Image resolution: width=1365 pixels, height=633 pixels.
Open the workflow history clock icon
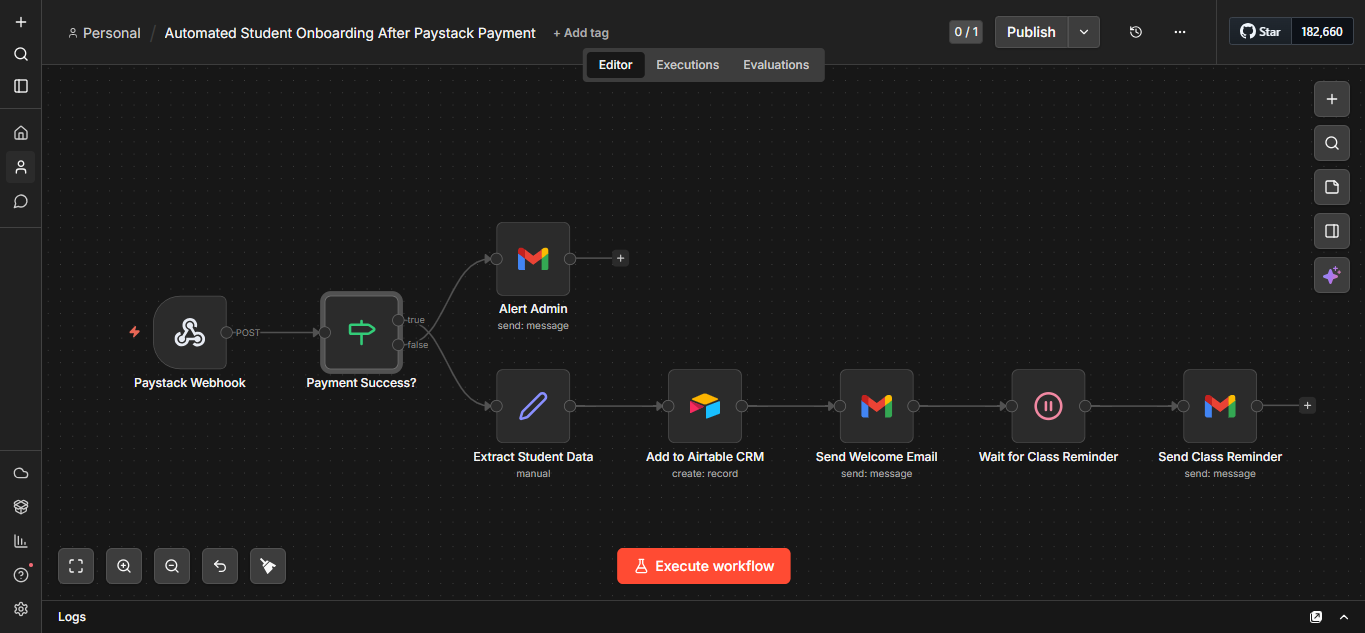1136,32
